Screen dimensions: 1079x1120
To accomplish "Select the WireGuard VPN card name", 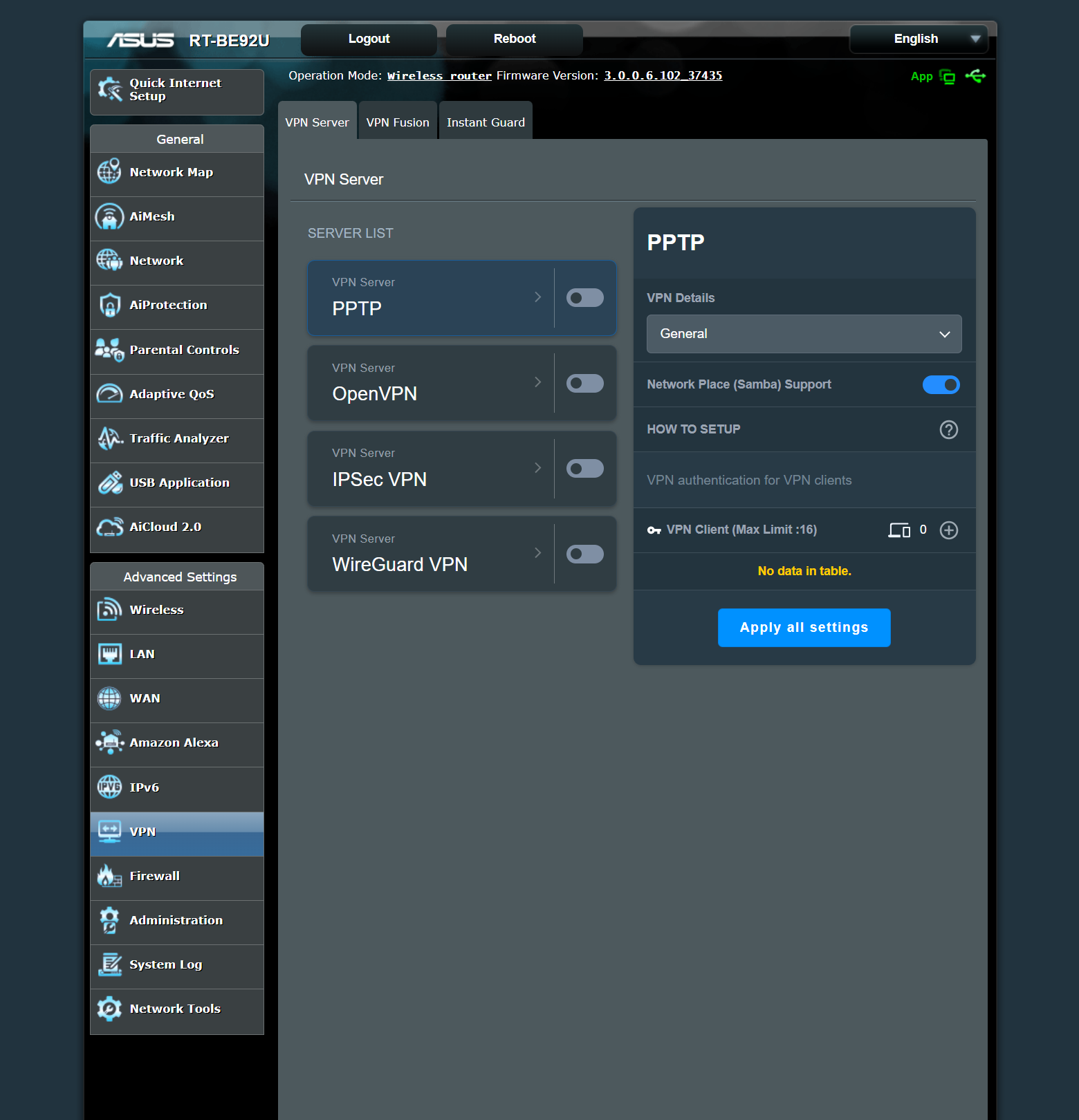I will click(x=400, y=565).
